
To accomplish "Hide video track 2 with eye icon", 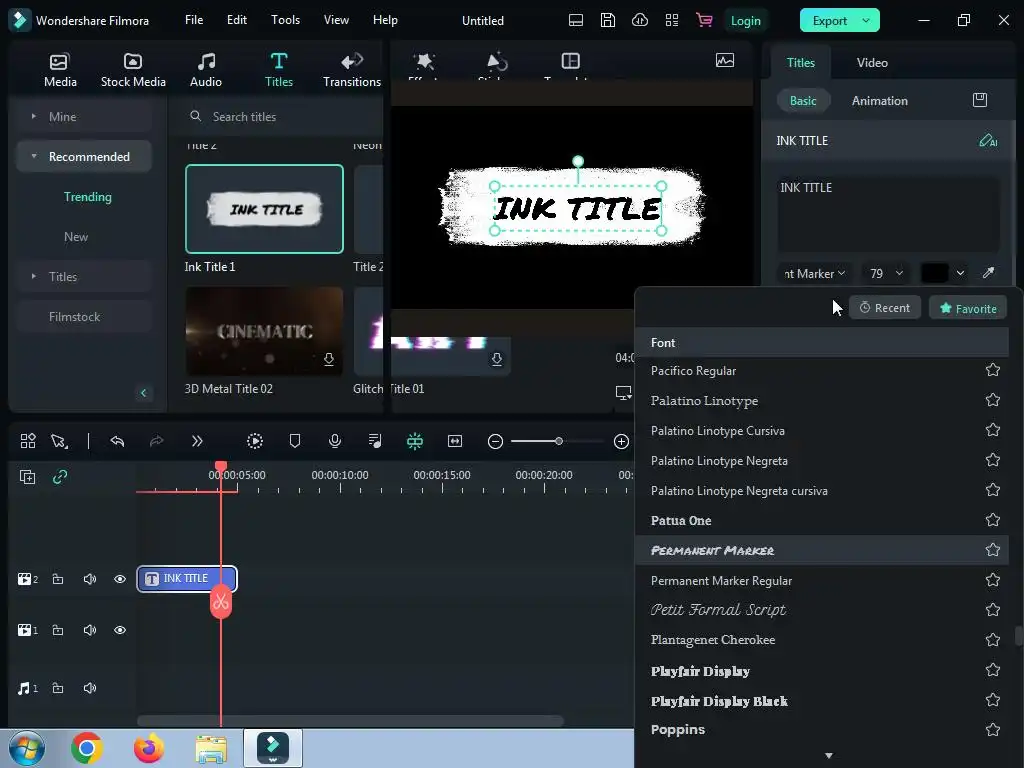I will tap(120, 579).
